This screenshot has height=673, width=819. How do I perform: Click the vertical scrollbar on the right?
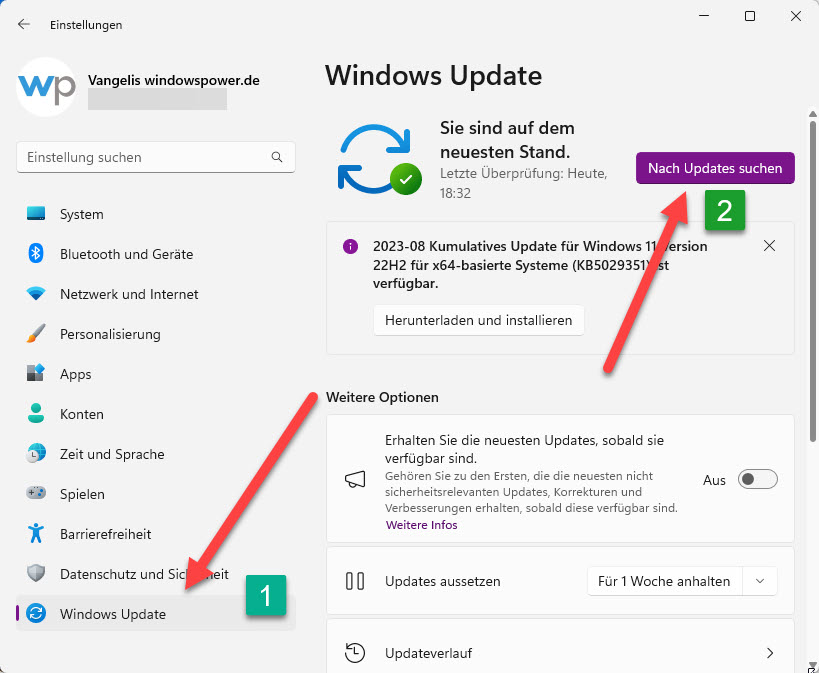[812, 282]
